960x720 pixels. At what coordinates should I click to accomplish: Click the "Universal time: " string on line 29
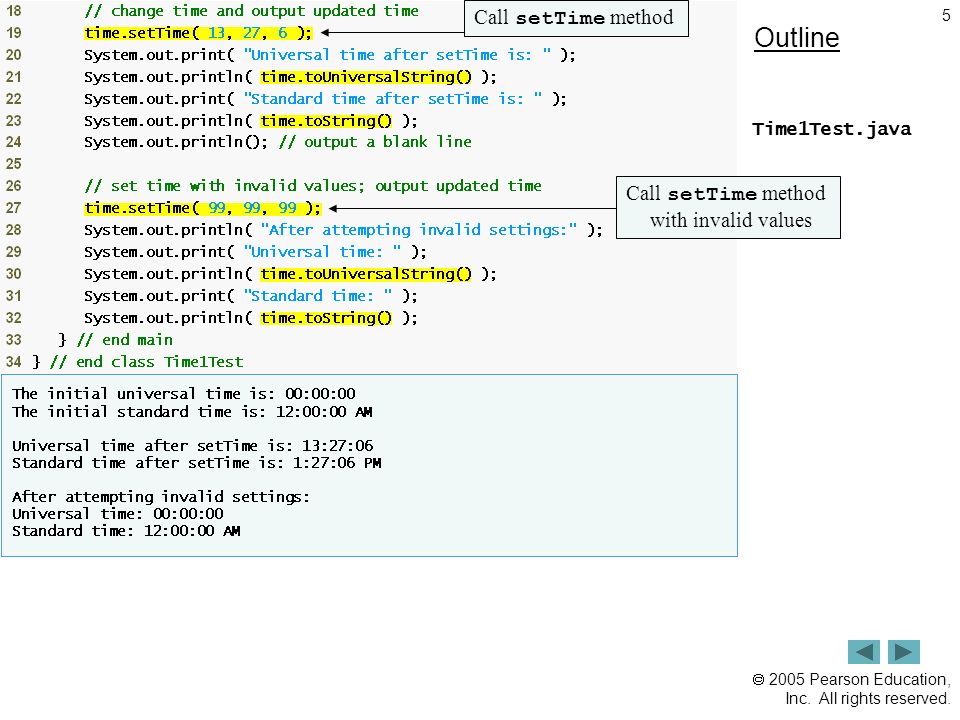(x=323, y=252)
